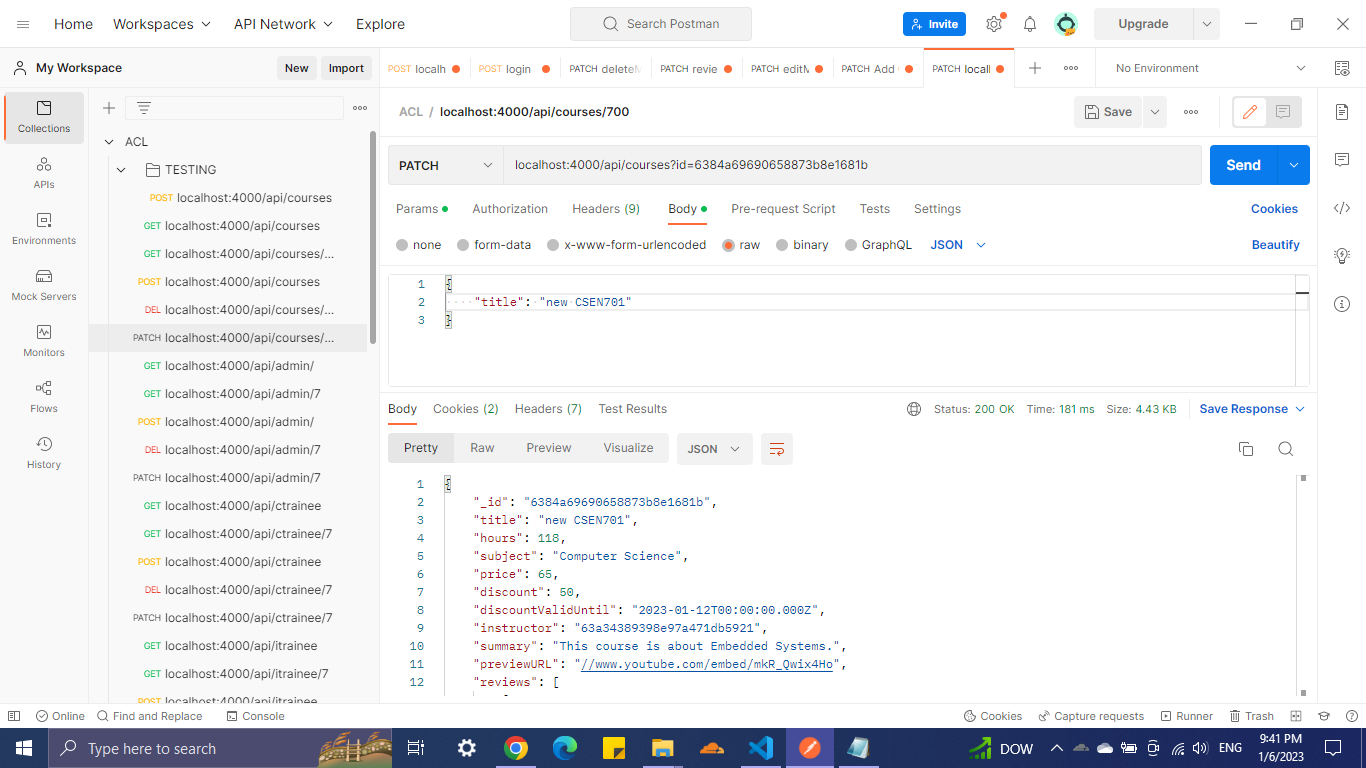This screenshot has width=1366, height=768.
Task: Click the Beautify link
Action: pyautogui.click(x=1275, y=244)
